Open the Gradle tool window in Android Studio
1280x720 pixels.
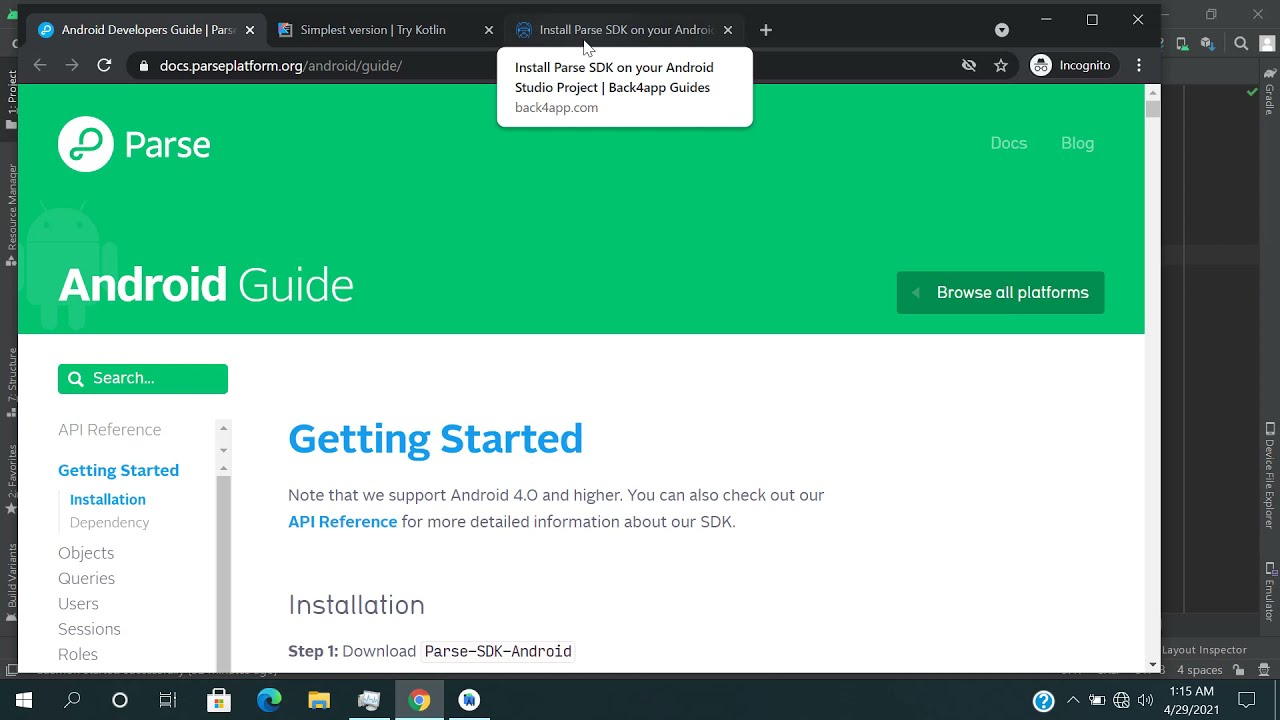coord(1270,92)
